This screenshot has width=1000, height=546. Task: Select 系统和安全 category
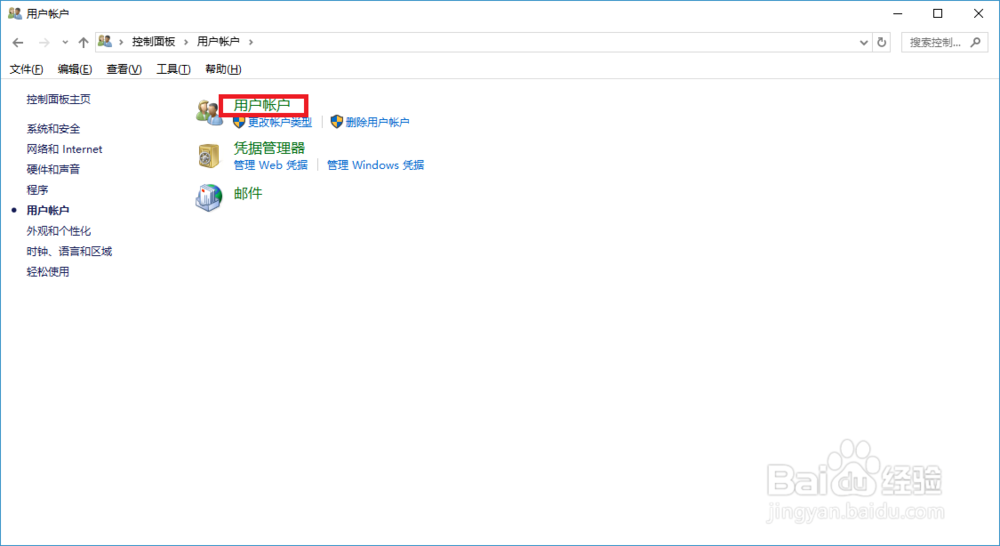(x=54, y=129)
